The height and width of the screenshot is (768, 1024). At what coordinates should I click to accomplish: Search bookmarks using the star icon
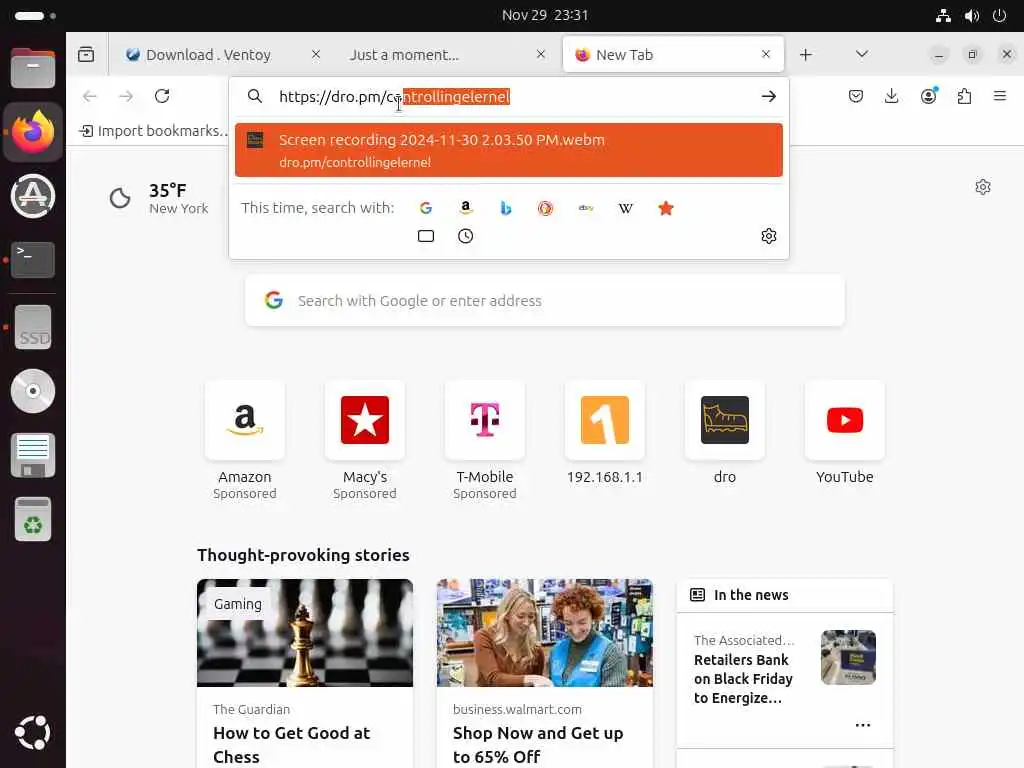(x=665, y=208)
